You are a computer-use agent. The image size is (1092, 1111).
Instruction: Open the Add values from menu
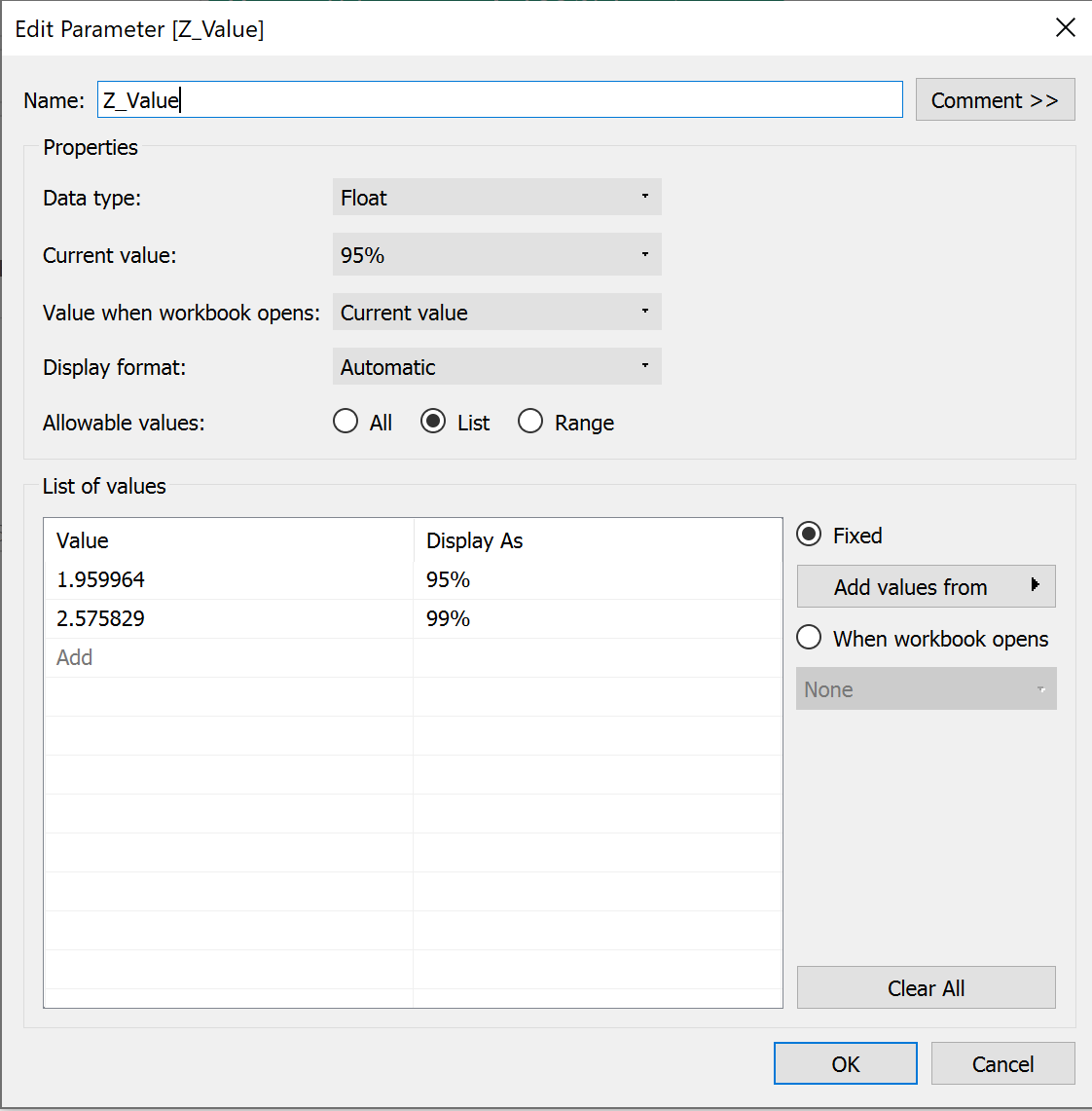click(925, 586)
